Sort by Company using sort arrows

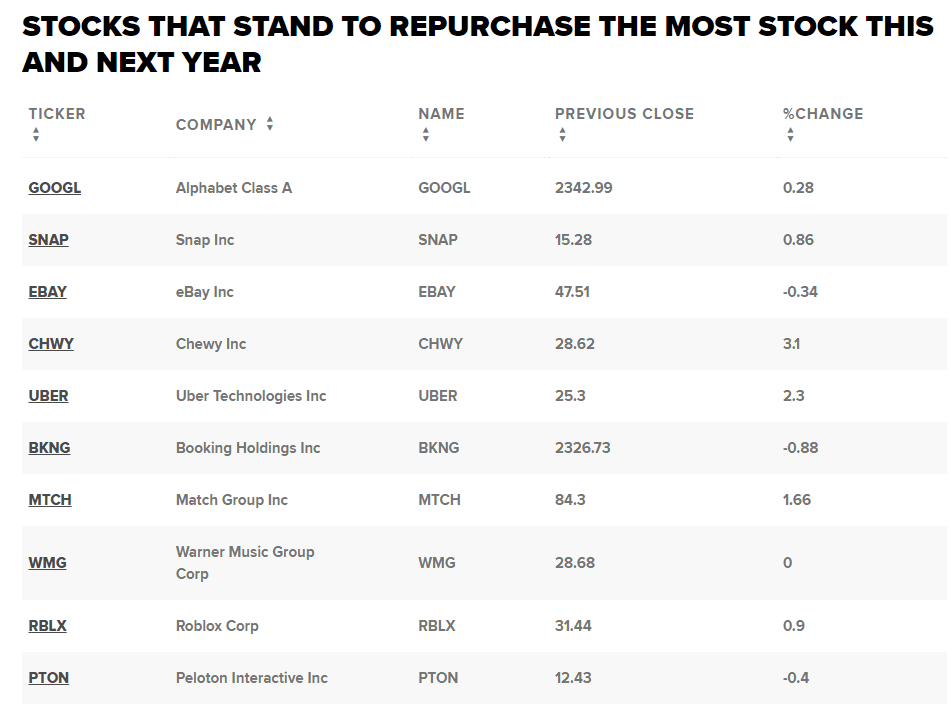pos(270,125)
